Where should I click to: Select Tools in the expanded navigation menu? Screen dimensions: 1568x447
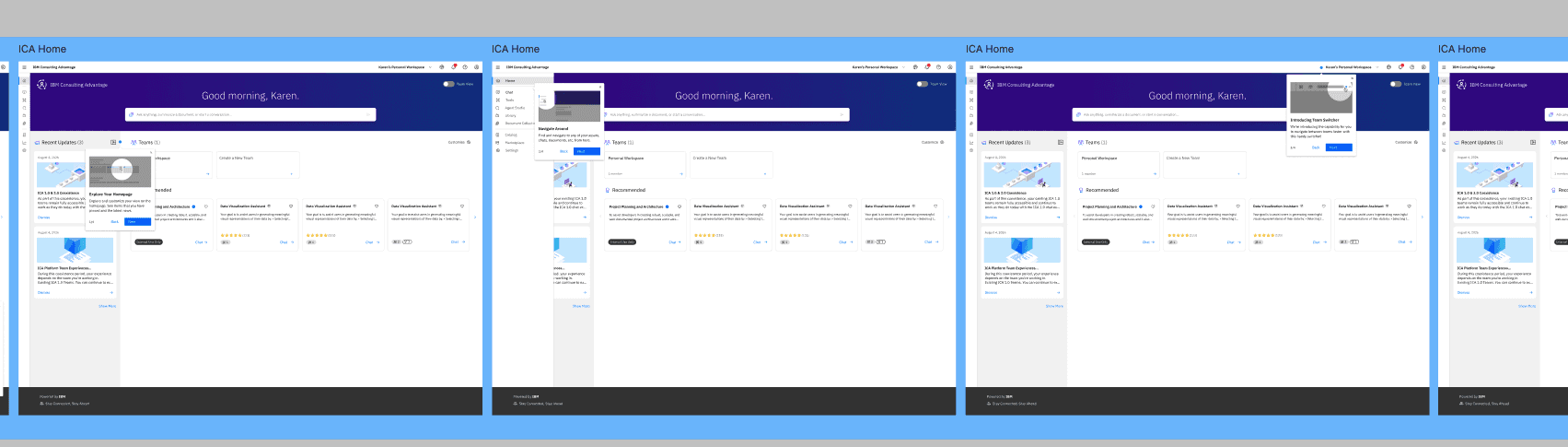509,100
